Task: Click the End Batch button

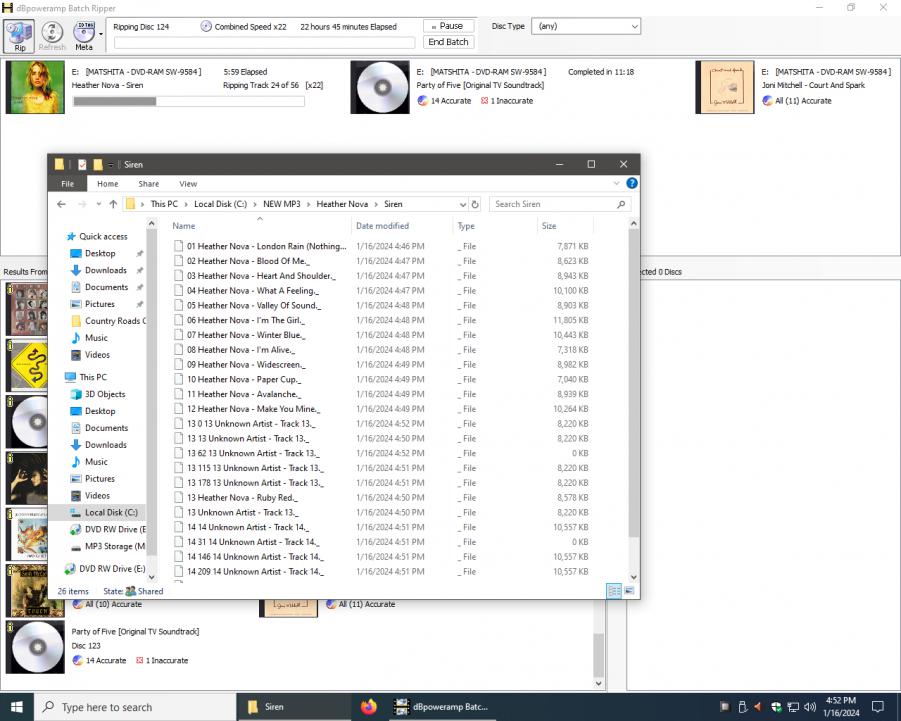Action: coord(448,42)
